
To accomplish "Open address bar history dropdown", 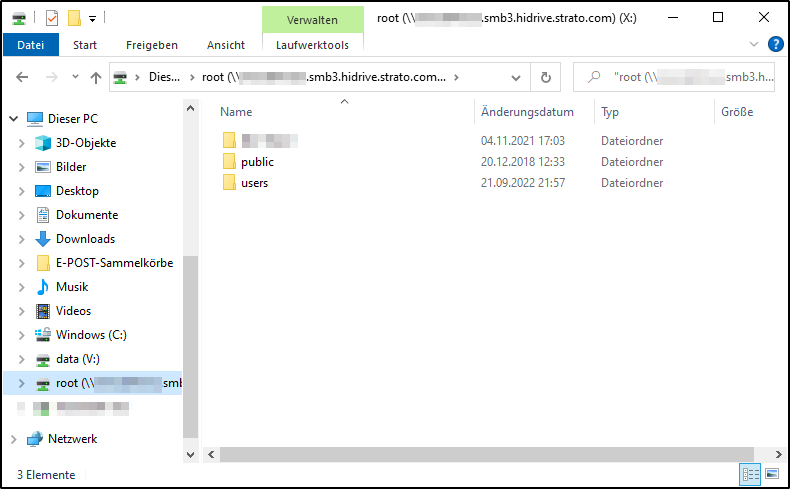I will tap(516, 78).
